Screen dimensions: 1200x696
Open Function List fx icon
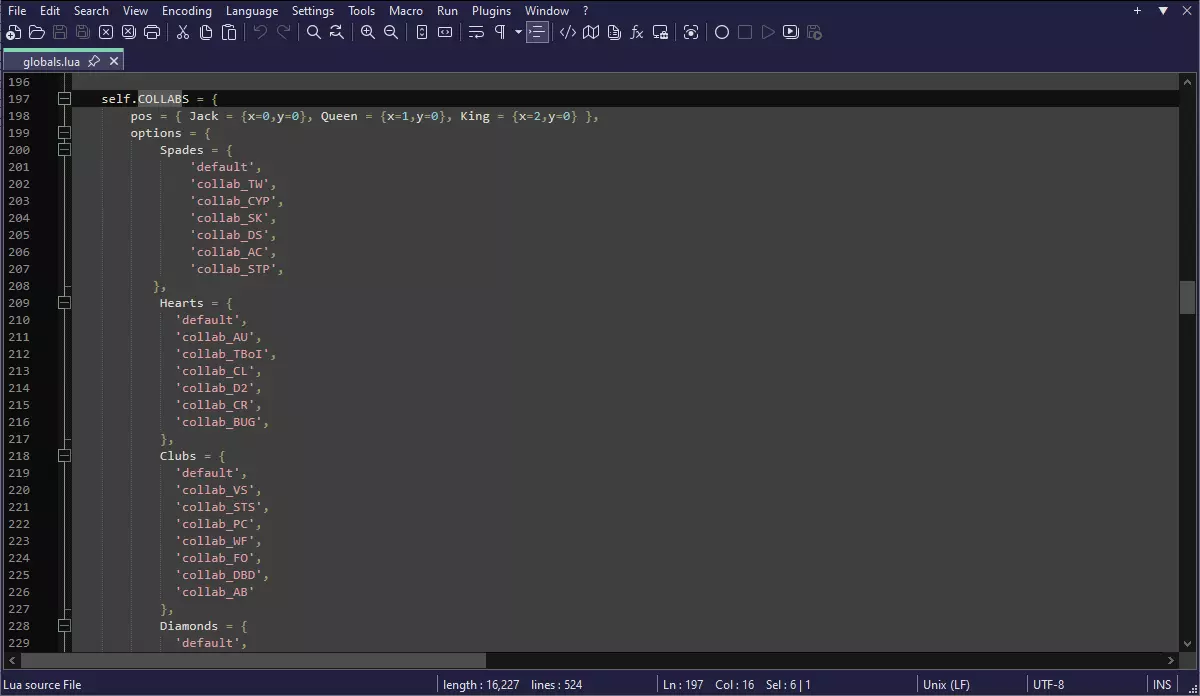coord(637,32)
